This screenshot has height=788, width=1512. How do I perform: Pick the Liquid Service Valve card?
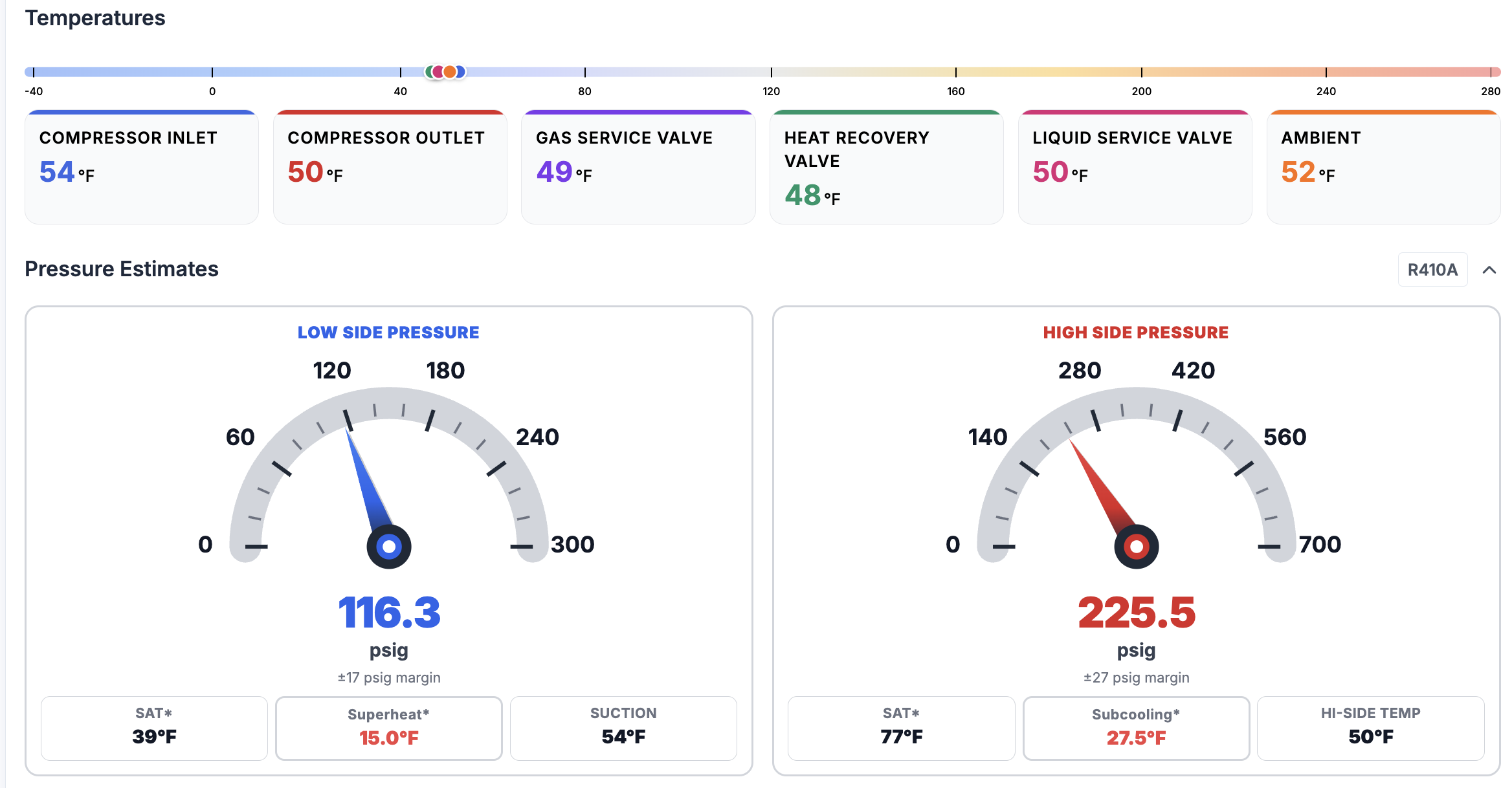pyautogui.click(x=1135, y=168)
